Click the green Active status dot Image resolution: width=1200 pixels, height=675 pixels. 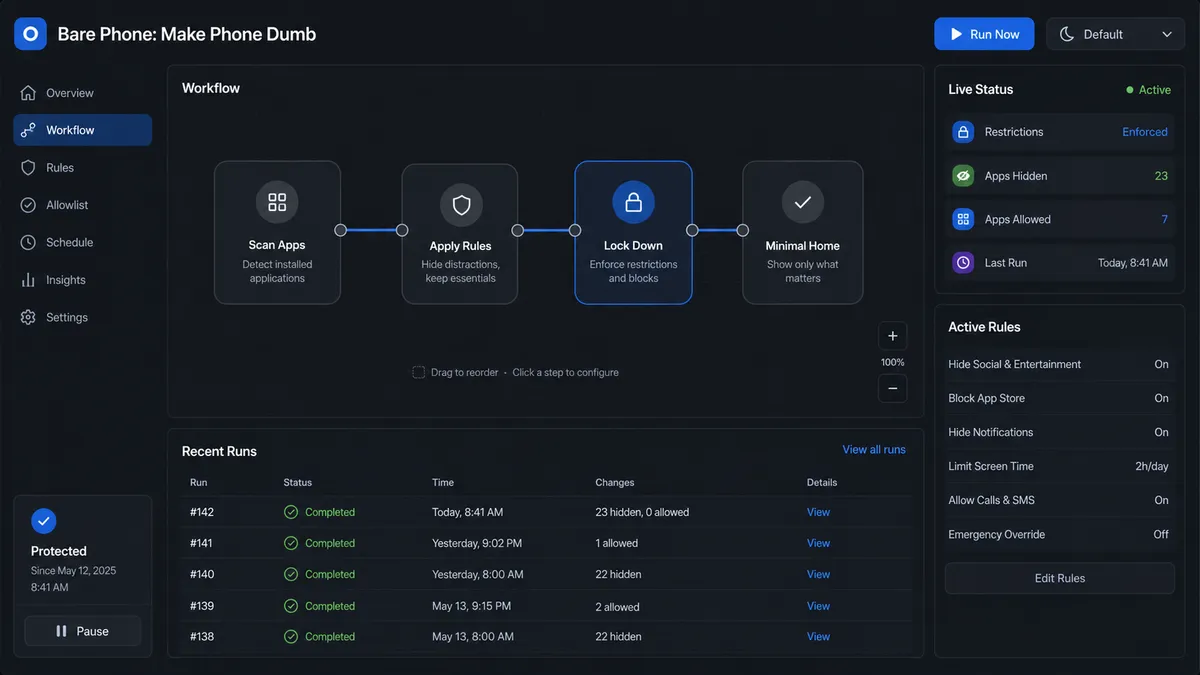[x=1130, y=90]
